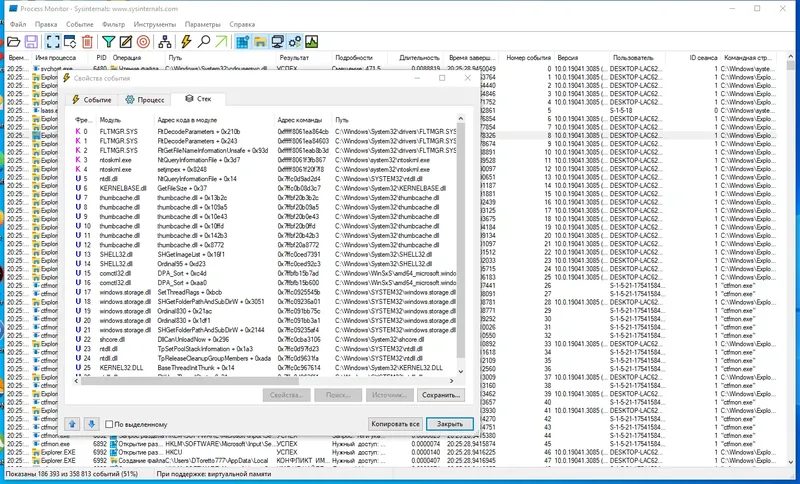This screenshot has width=800, height=484.
Task: Switch to the "Событие" tab
Action: click(92, 100)
